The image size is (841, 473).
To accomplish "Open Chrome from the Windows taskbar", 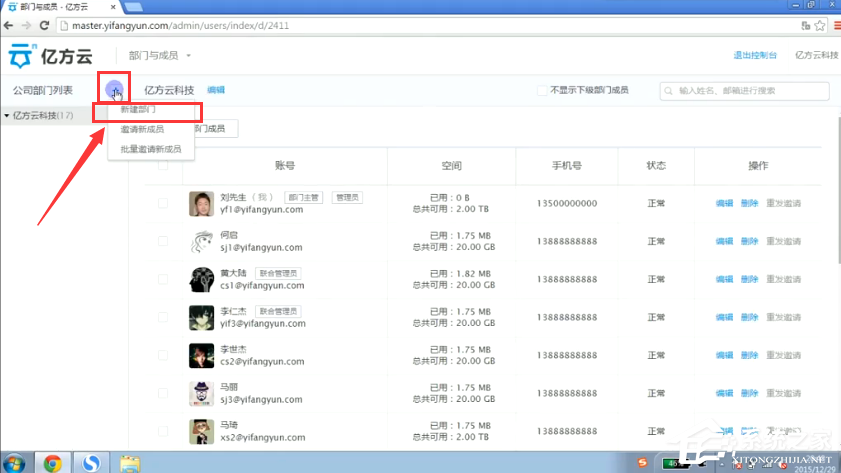I will (x=52, y=461).
